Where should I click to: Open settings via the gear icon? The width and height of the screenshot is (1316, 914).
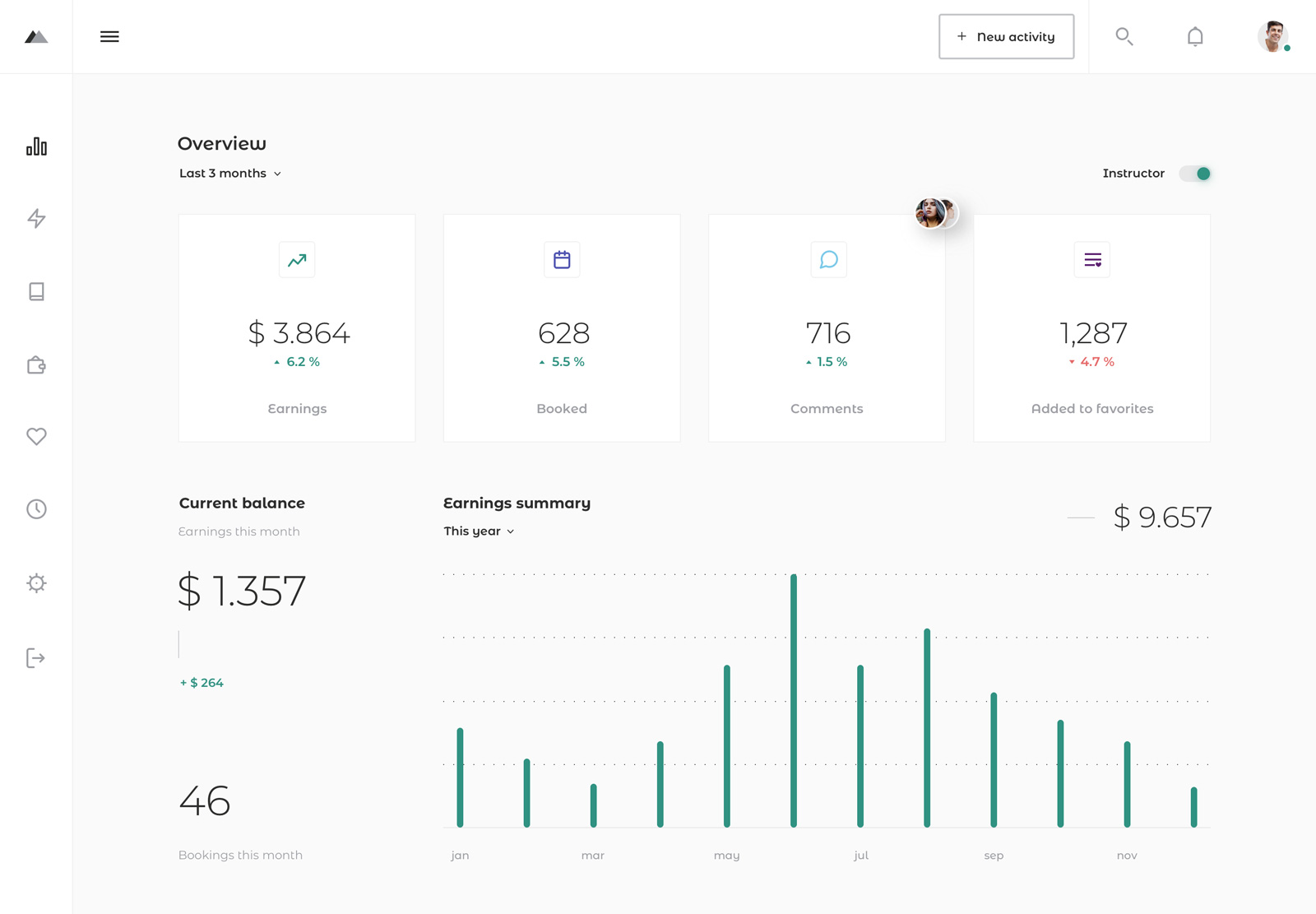(36, 582)
